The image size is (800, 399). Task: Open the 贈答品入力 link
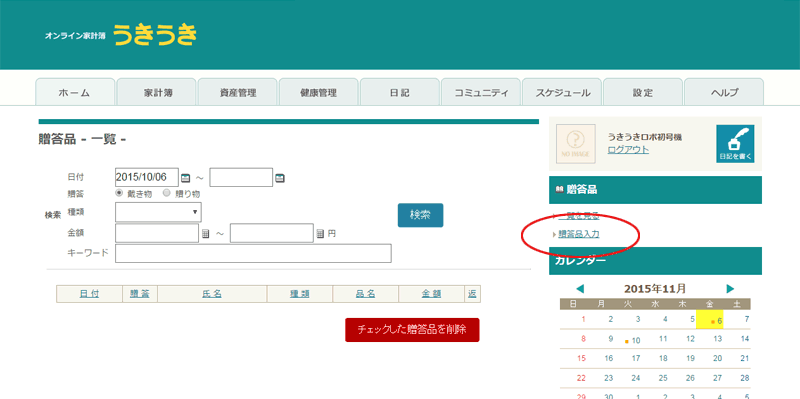579,235
